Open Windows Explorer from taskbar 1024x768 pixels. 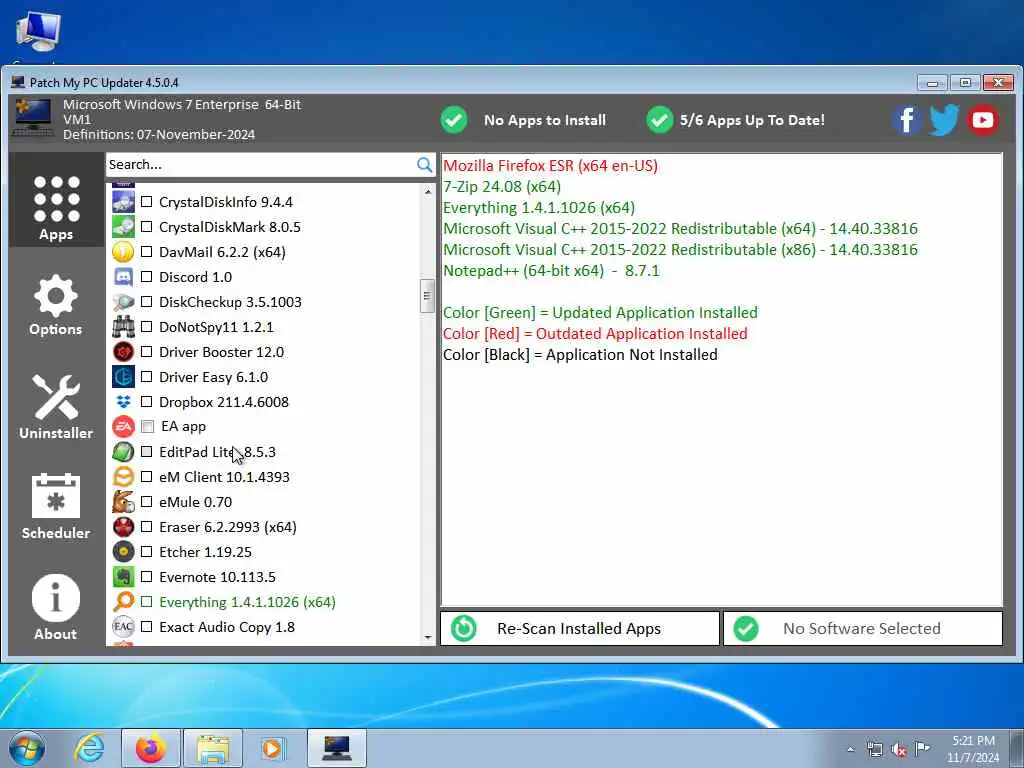coord(213,748)
